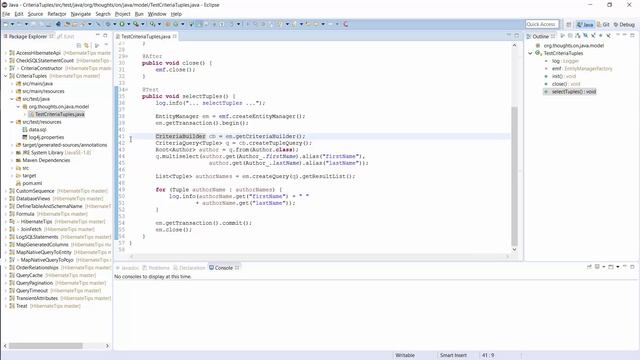Select selectTuples() in the Outline
640x360 pixels.
point(570,91)
